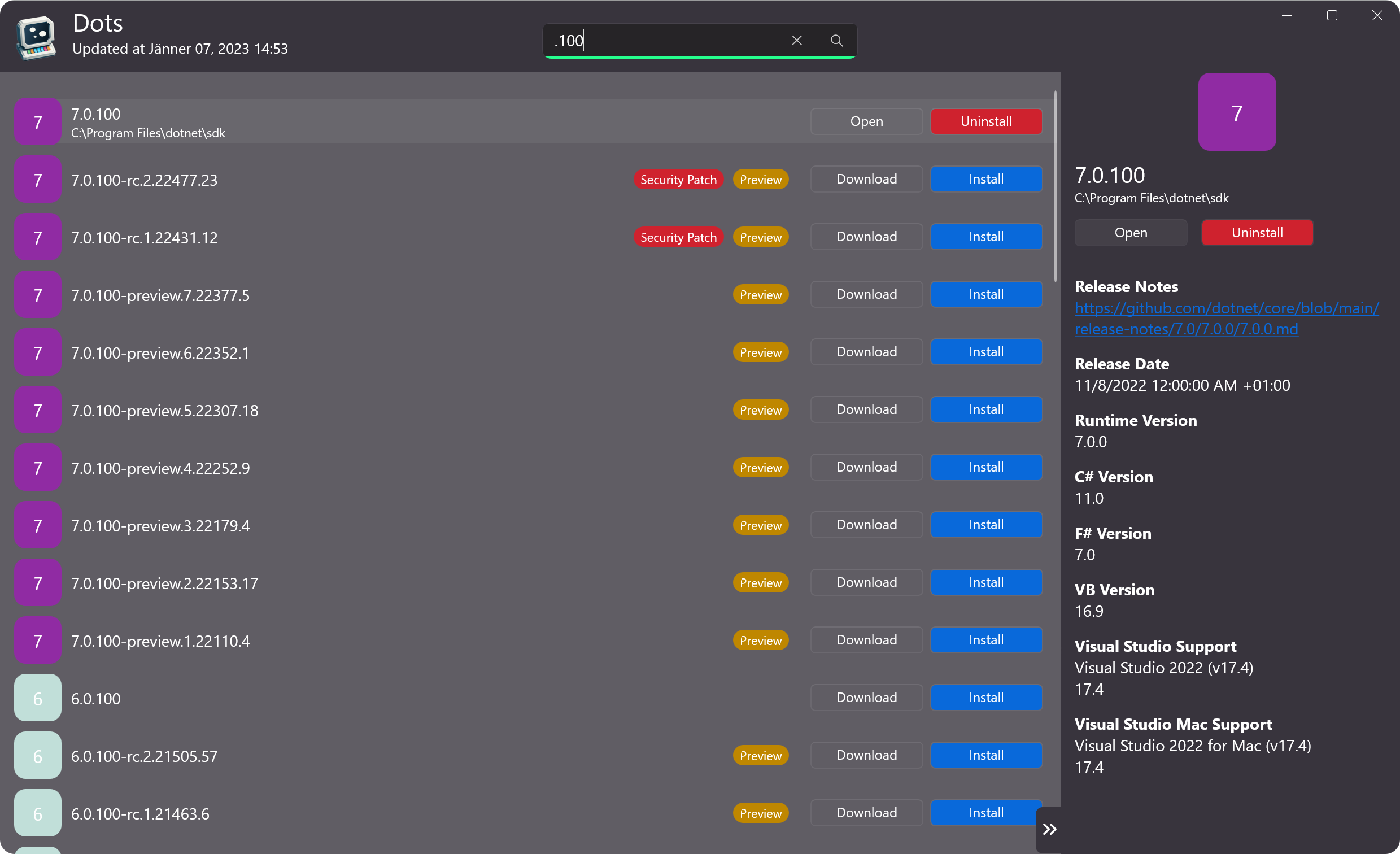Image resolution: width=1400 pixels, height=854 pixels.
Task: Click the purple 7 icon for 7.0.100
Action: [x=37, y=122]
